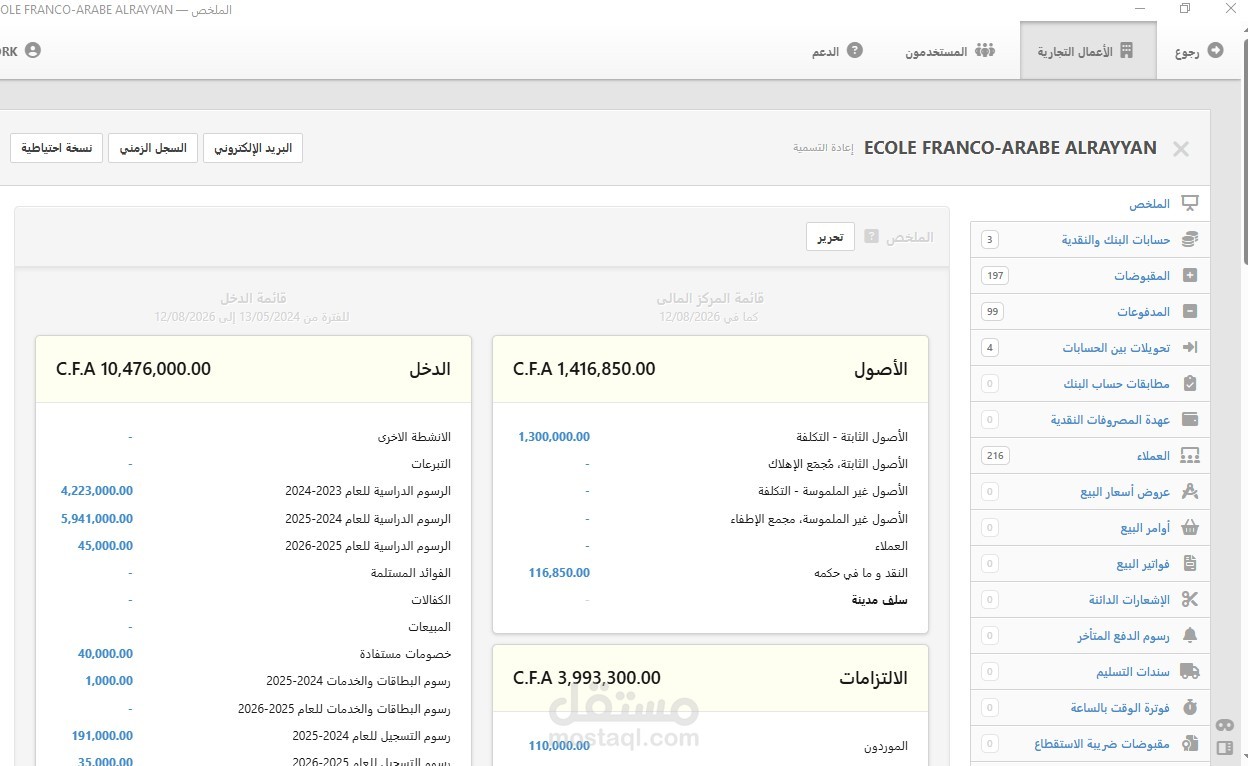Click the الالتزامات liabilities heading
Viewport: 1248px width, 766px height.
tap(873, 678)
